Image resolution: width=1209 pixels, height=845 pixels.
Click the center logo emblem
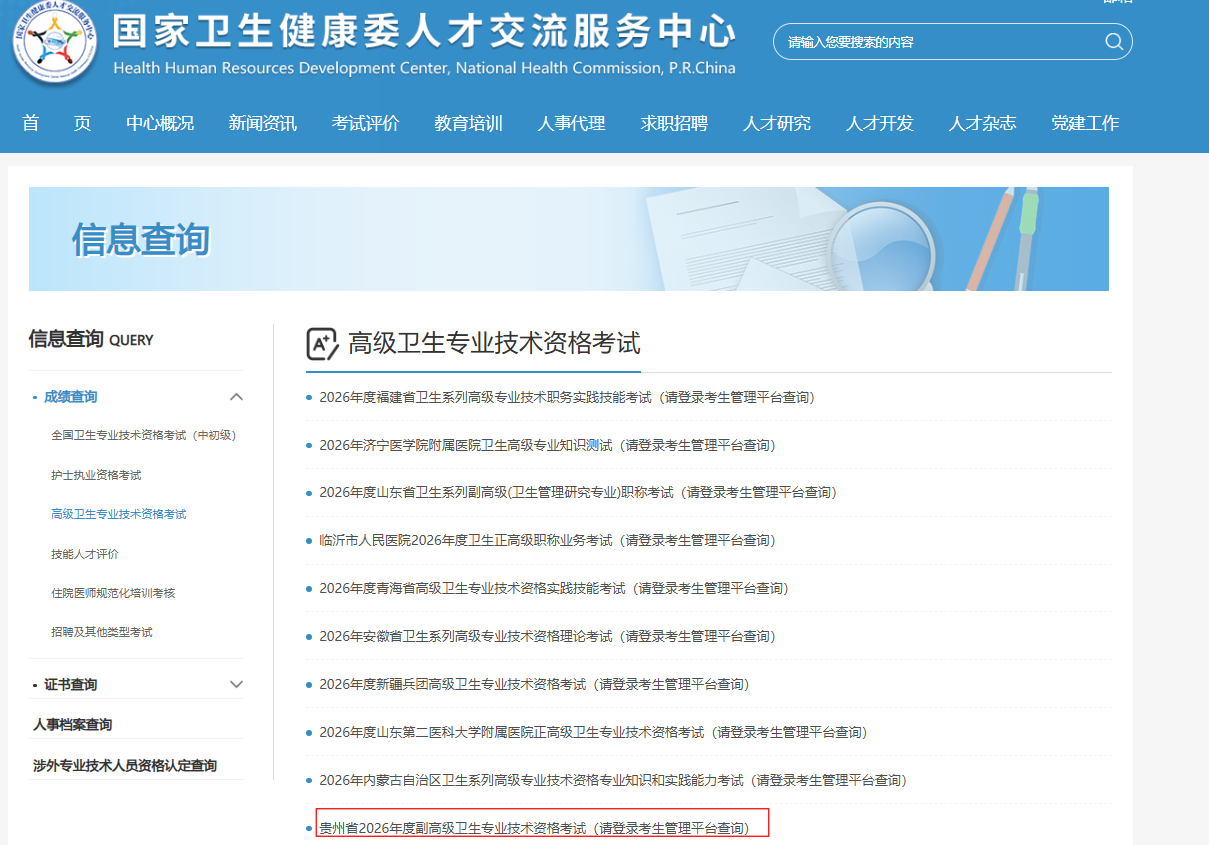click(55, 42)
